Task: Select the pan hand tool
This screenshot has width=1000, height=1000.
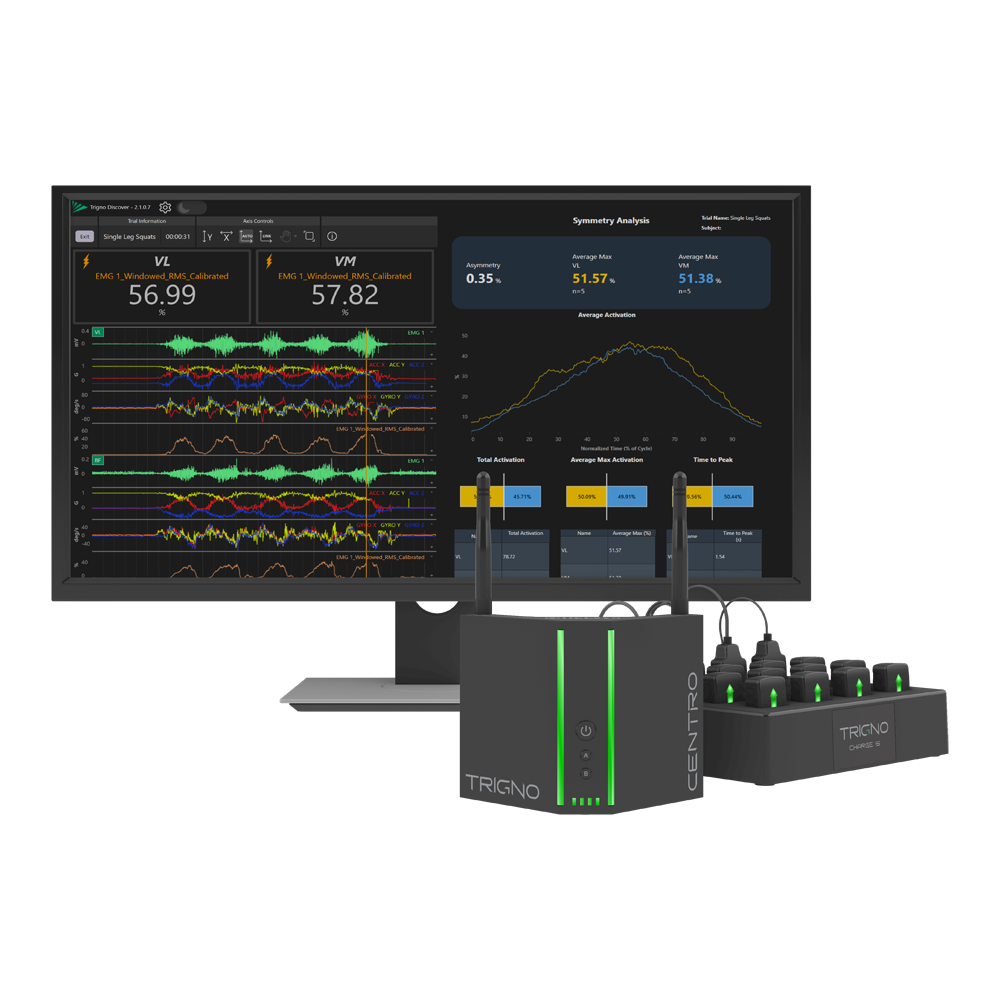Action: (285, 237)
